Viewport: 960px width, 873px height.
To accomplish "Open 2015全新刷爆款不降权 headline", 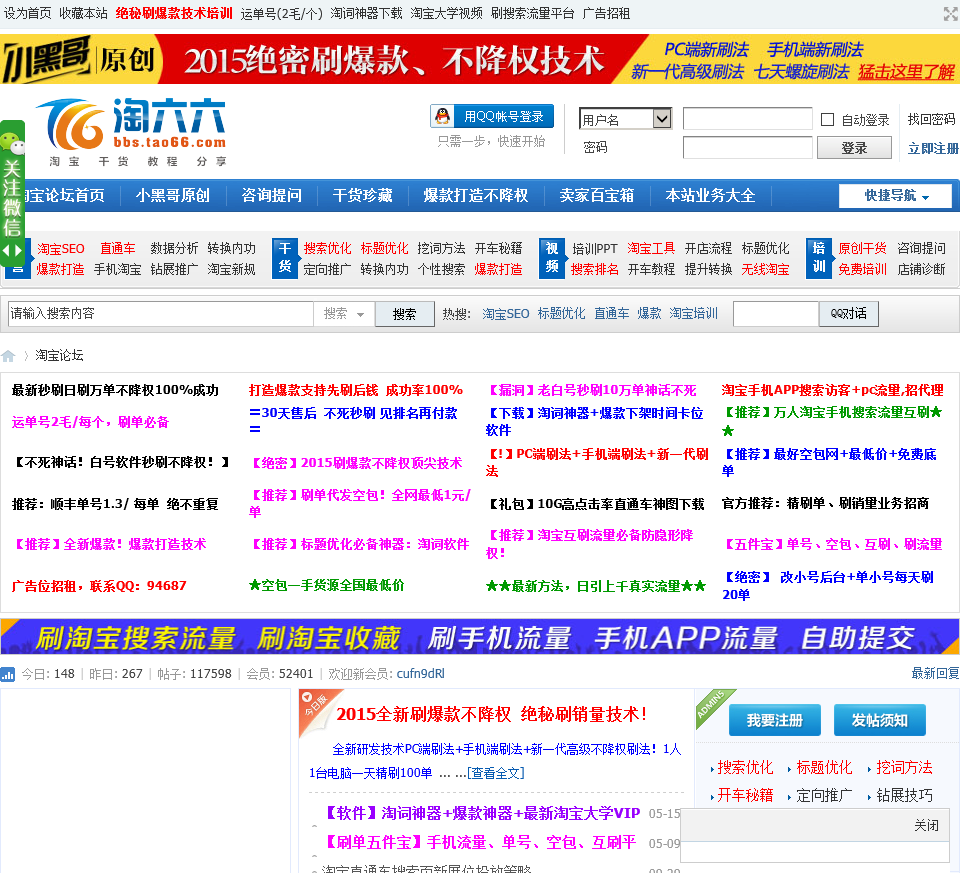I will pyautogui.click(x=491, y=714).
